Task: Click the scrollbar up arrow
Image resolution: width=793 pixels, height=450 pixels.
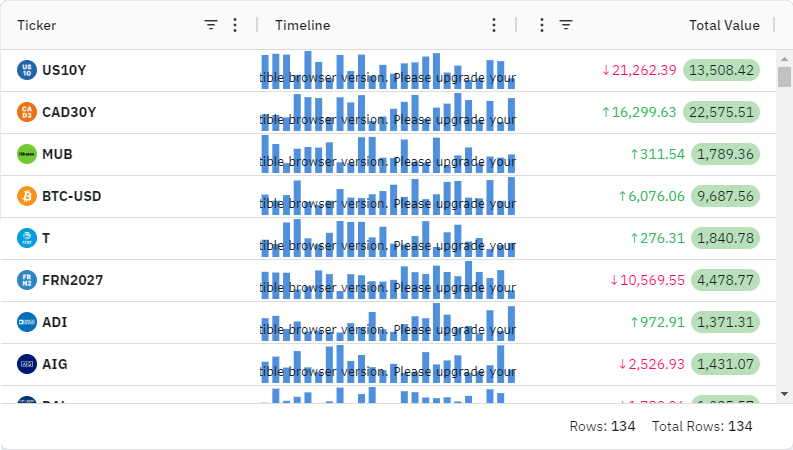Action: pyautogui.click(x=784, y=59)
